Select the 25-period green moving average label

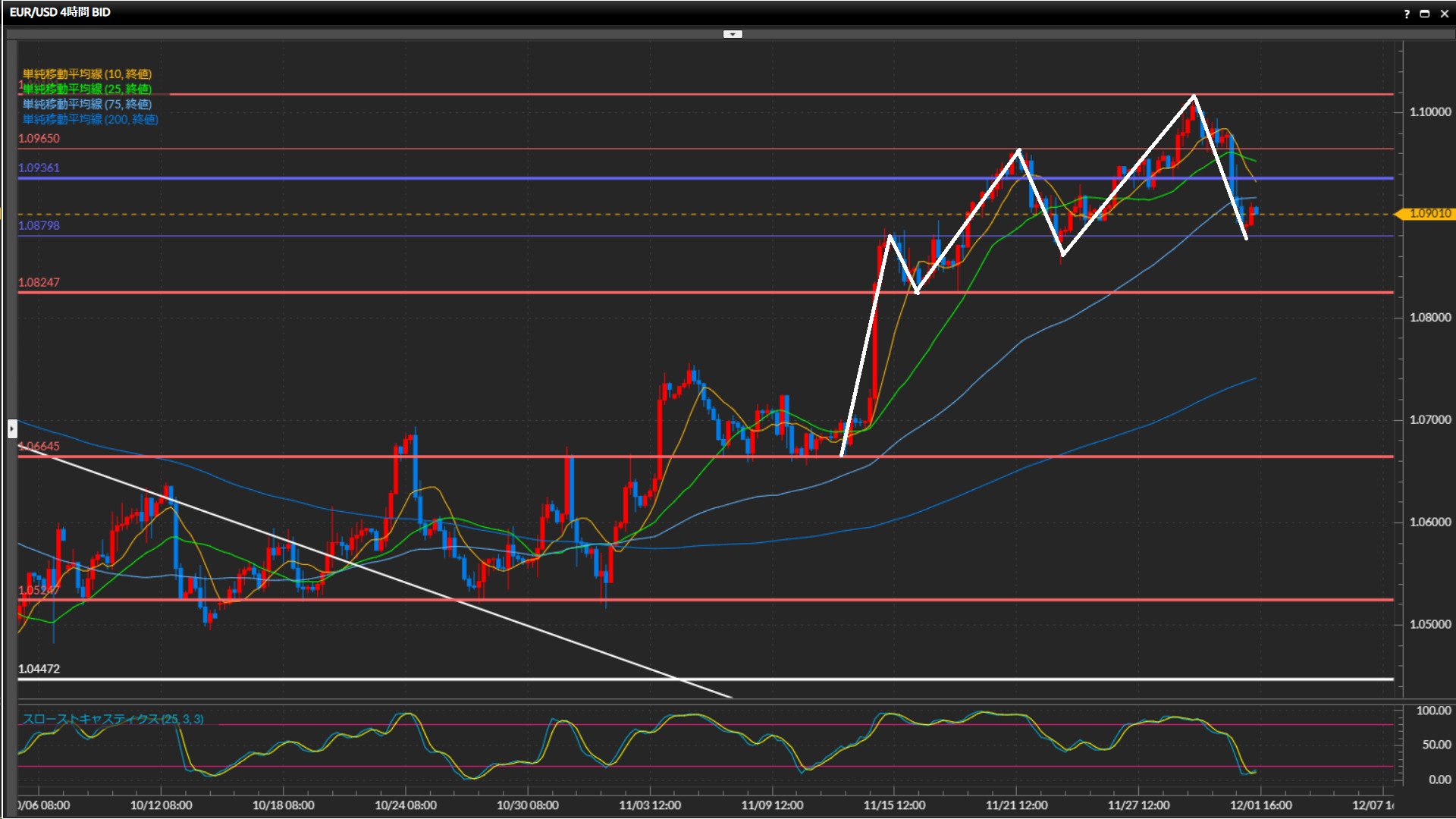click(x=87, y=89)
